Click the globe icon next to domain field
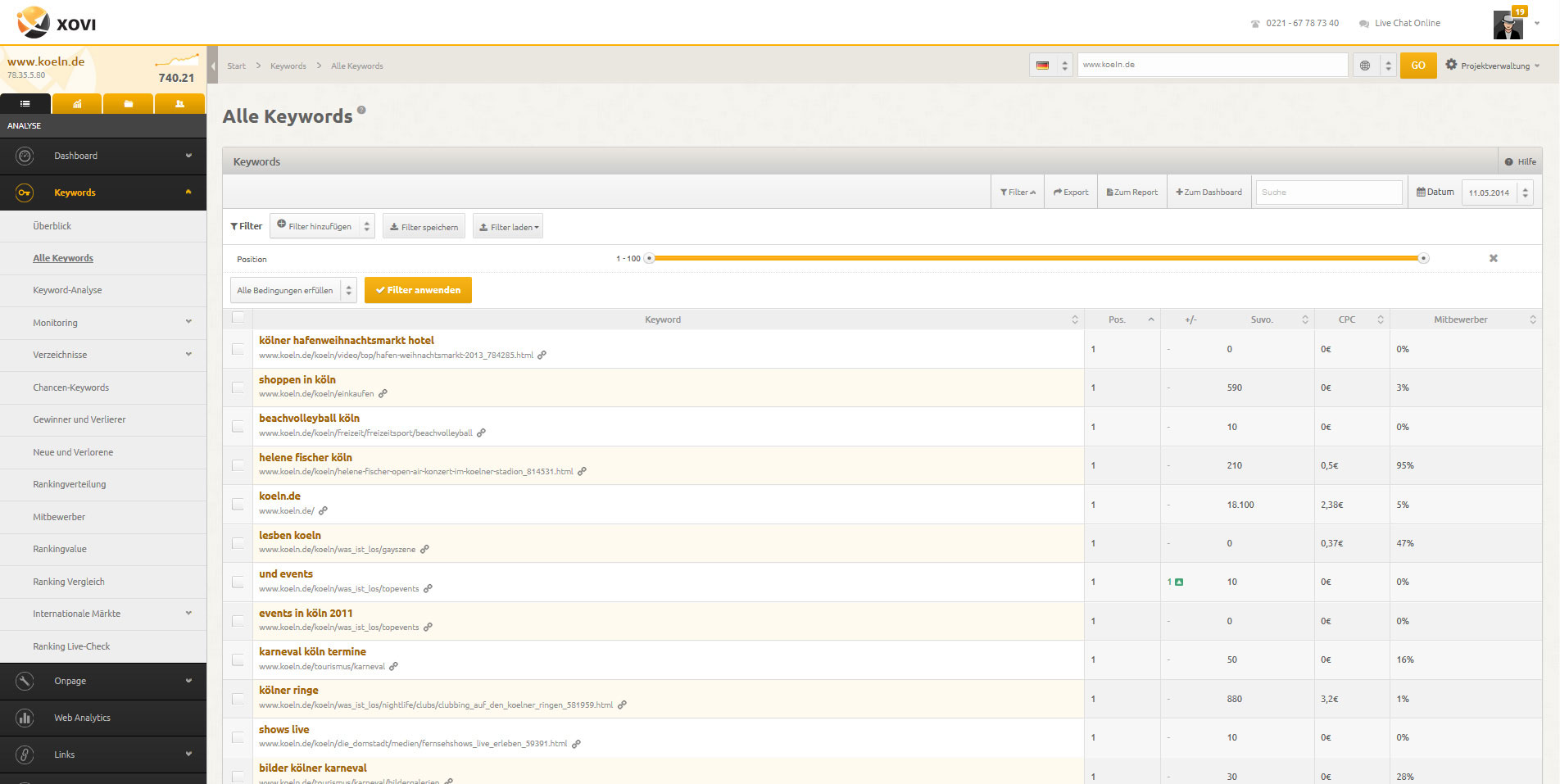Screen dimensions: 1560x784 (1365, 66)
